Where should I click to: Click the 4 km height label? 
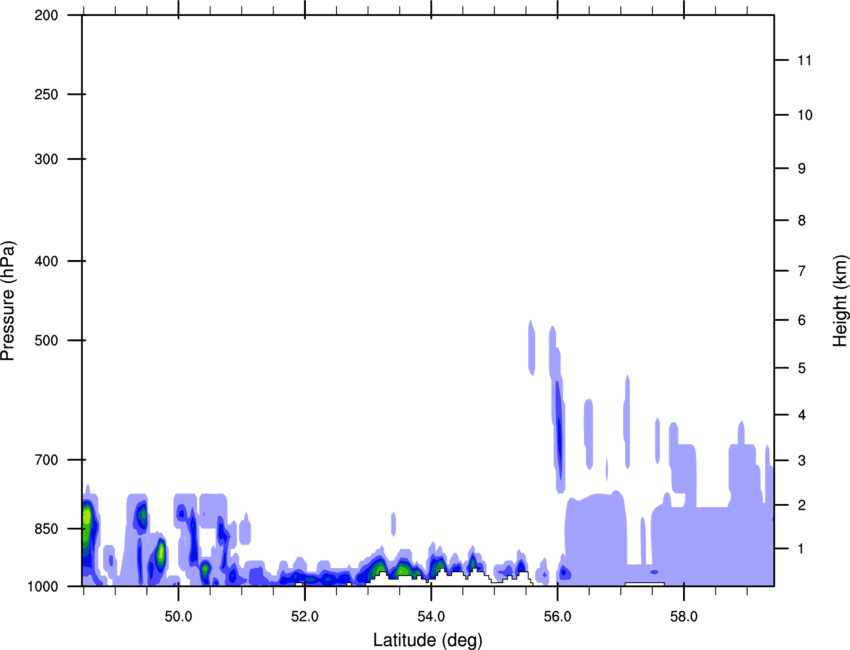(802, 415)
